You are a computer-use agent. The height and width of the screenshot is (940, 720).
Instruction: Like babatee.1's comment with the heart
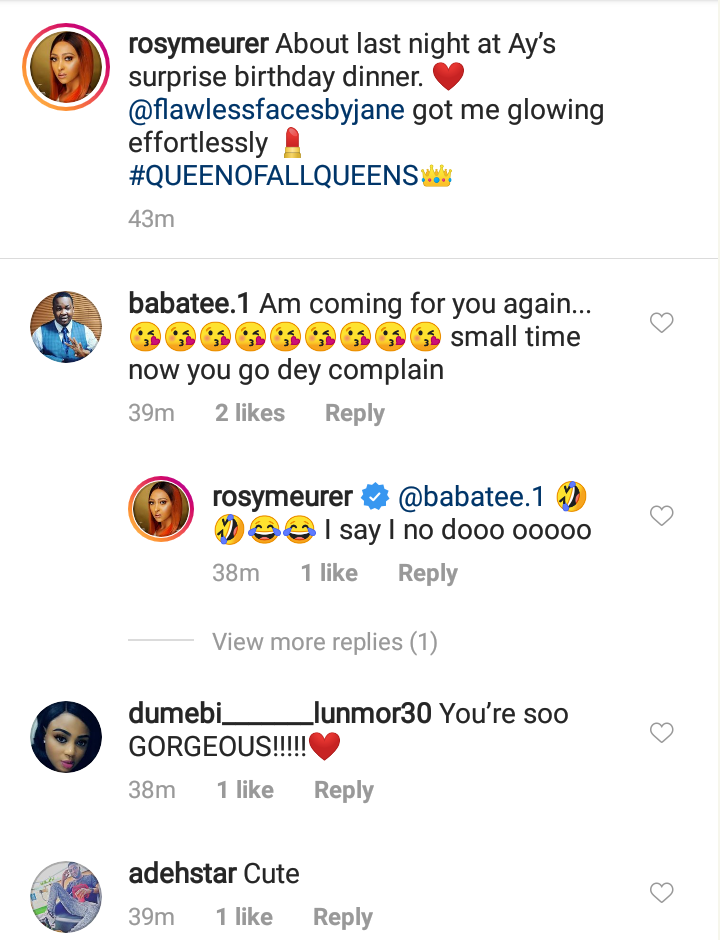pos(661,323)
